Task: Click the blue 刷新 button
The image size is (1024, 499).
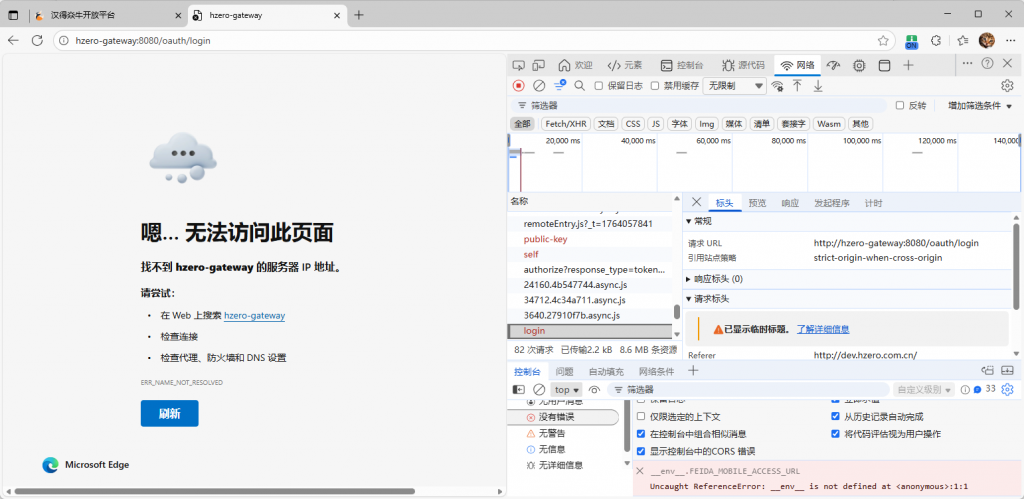Action: pos(169,414)
